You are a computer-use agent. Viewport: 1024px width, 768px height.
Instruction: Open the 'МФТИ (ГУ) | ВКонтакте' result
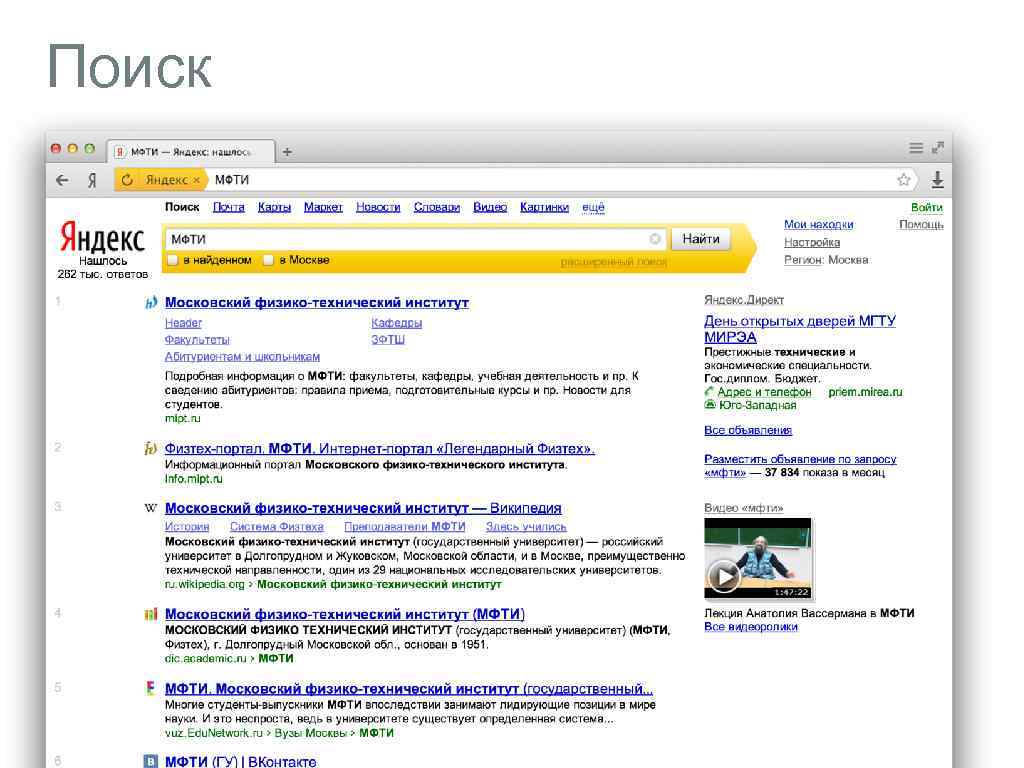(x=240, y=761)
